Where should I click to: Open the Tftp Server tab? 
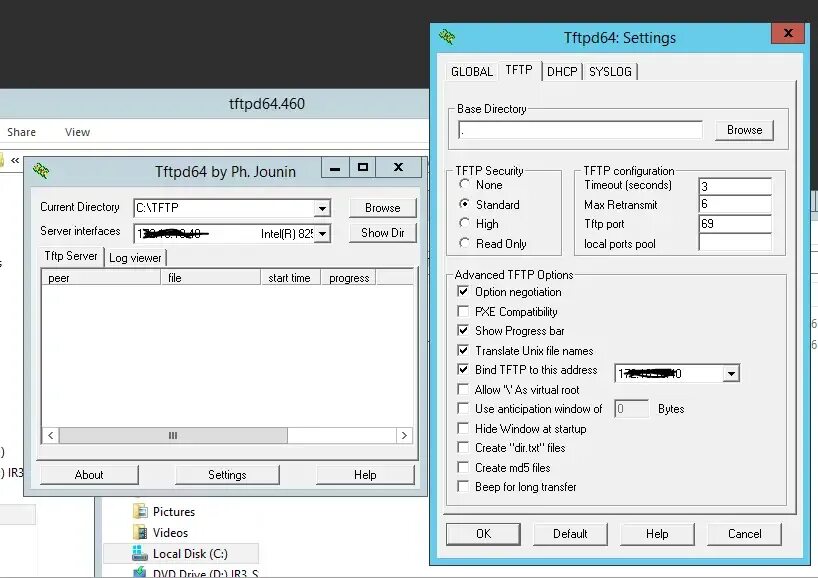[x=71, y=256]
